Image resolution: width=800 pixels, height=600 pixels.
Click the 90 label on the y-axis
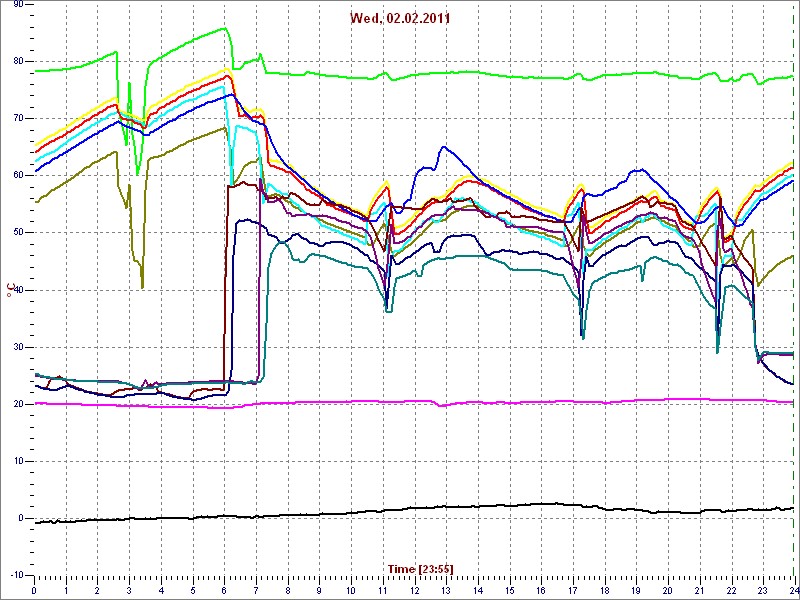click(17, 5)
